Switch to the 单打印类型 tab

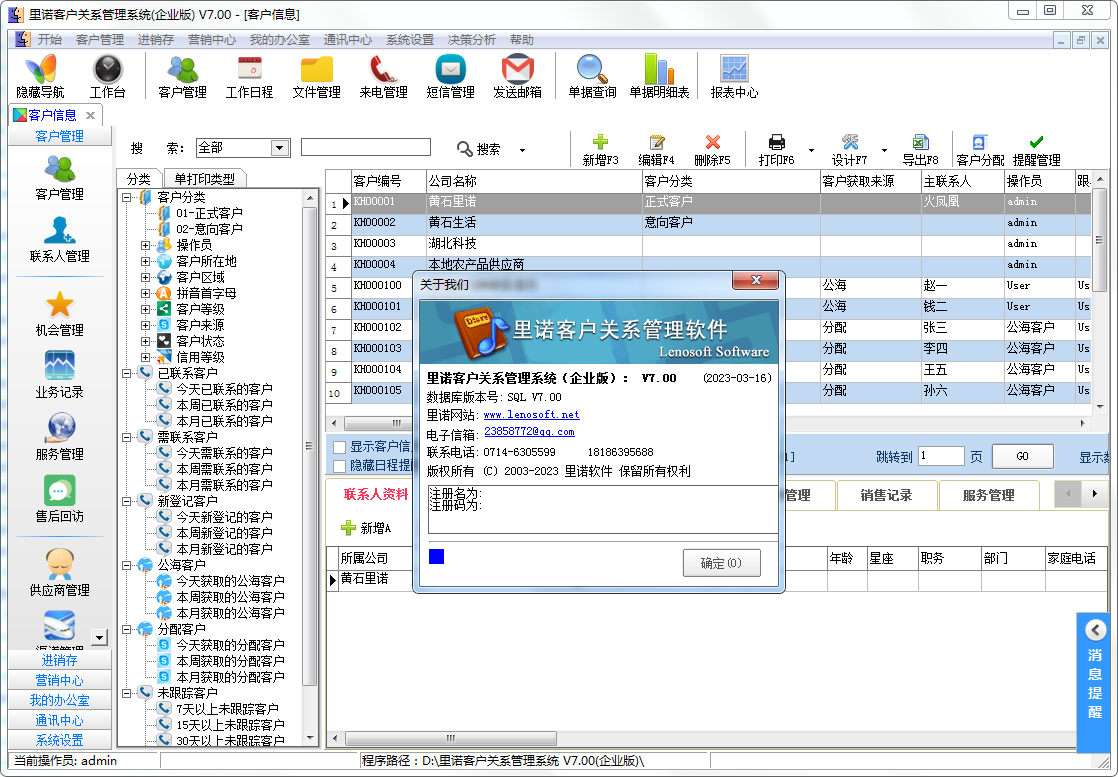(205, 178)
